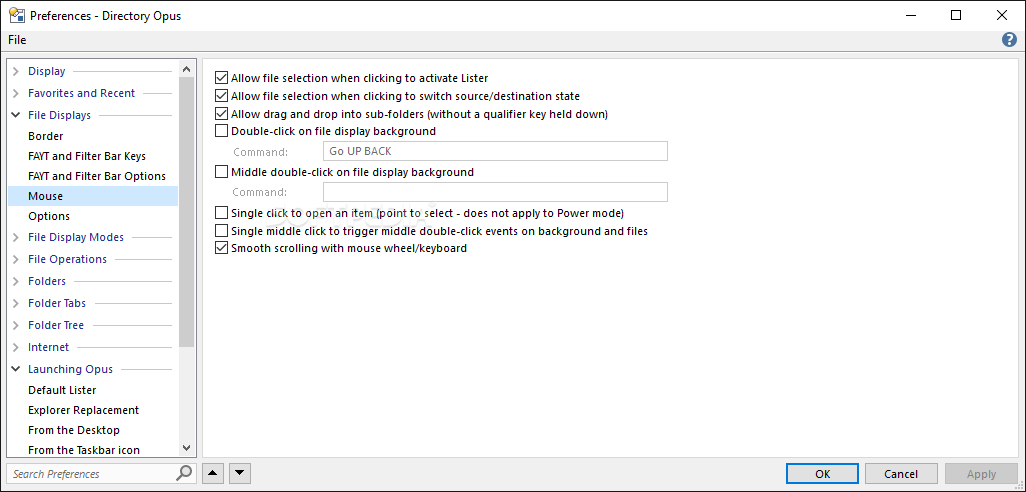This screenshot has width=1026, height=492.
Task: Click the Directory Opus title bar icon
Action: [x=16, y=15]
